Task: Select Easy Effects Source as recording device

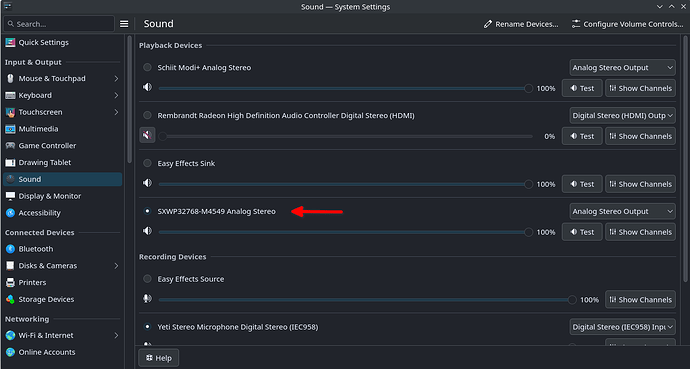Action: pos(147,279)
